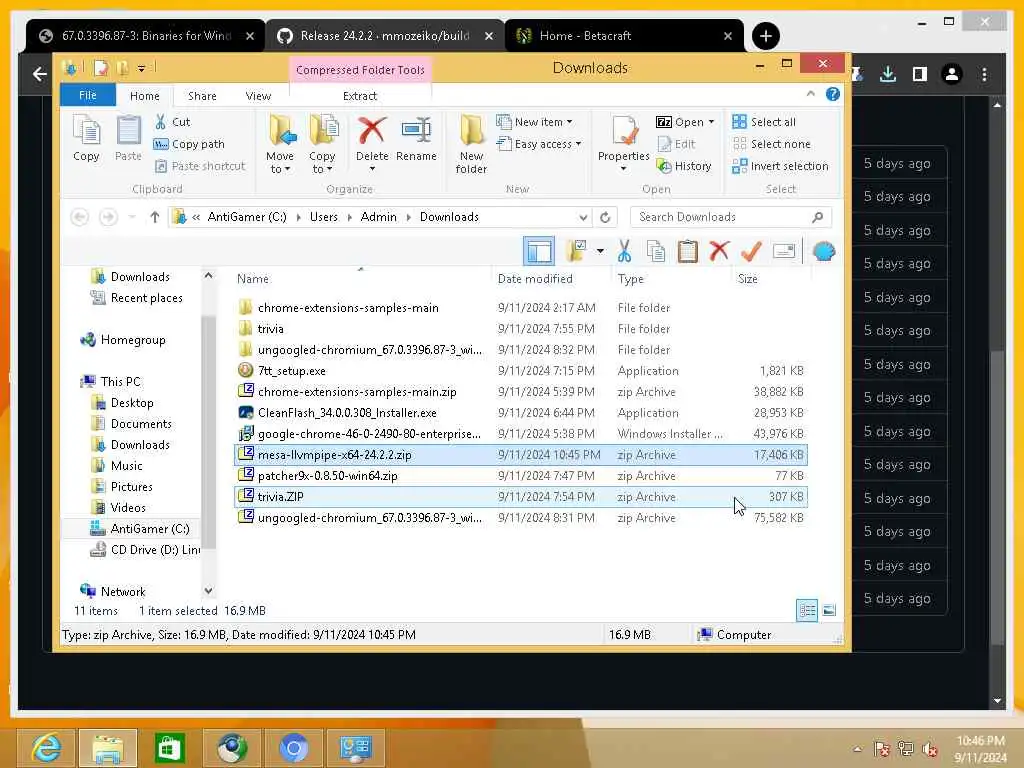Switch to large icons view button
This screenshot has height=768, width=1024.
(x=829, y=611)
